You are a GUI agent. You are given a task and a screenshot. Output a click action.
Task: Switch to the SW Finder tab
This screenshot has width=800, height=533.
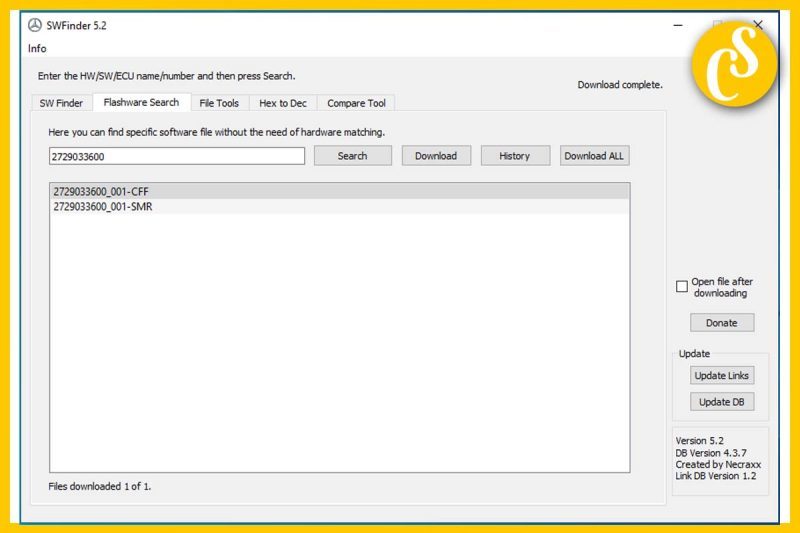coord(61,103)
